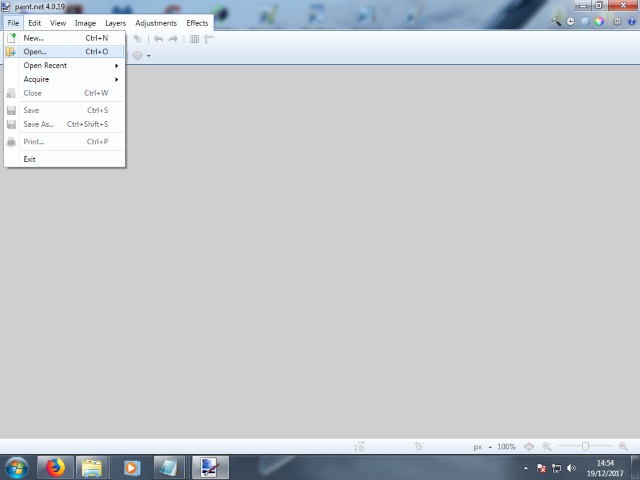Viewport: 640px width, 480px height.
Task: Click the zoom out magnifier icon
Action: 546,447
